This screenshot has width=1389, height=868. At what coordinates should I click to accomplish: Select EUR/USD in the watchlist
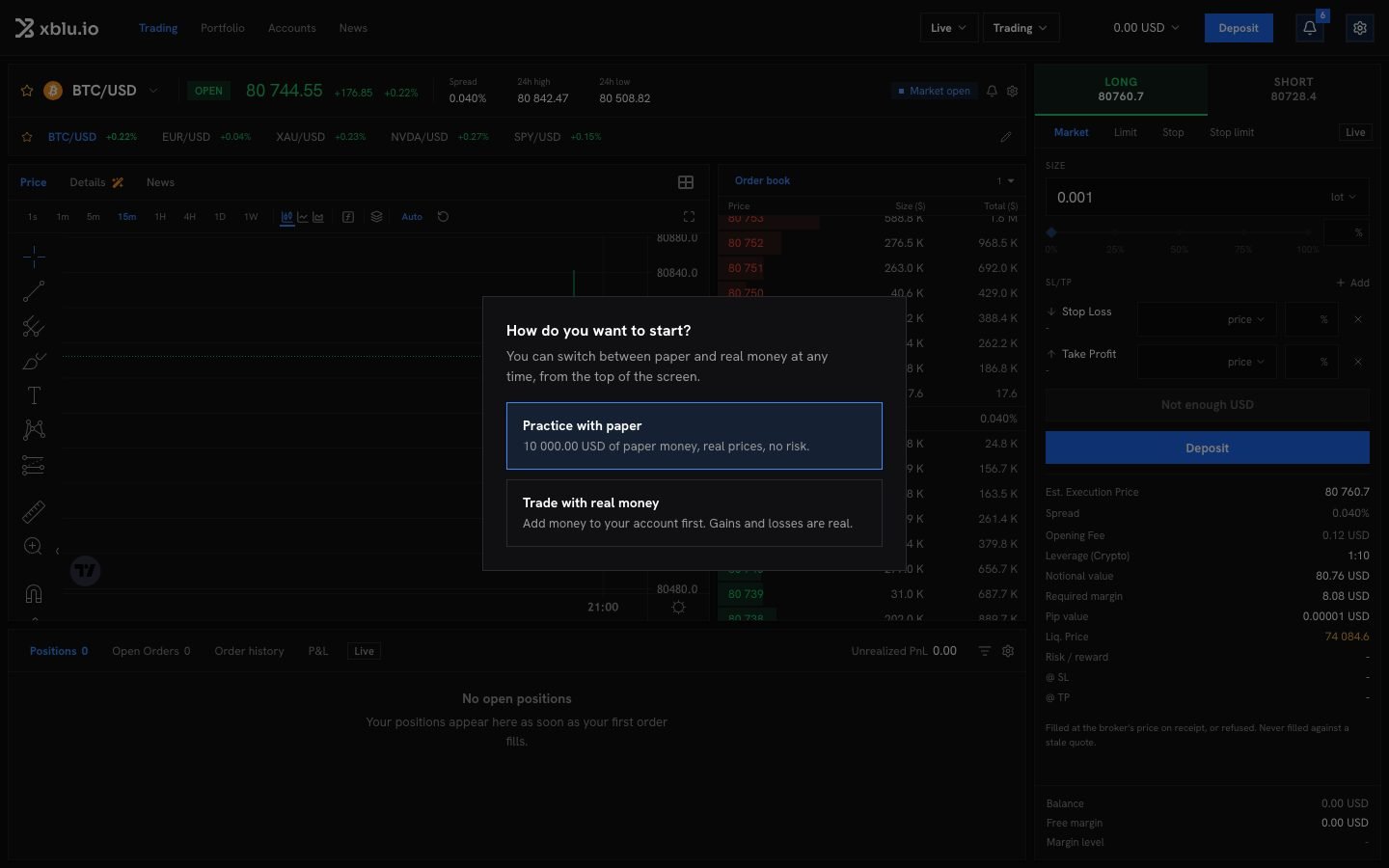click(186, 137)
